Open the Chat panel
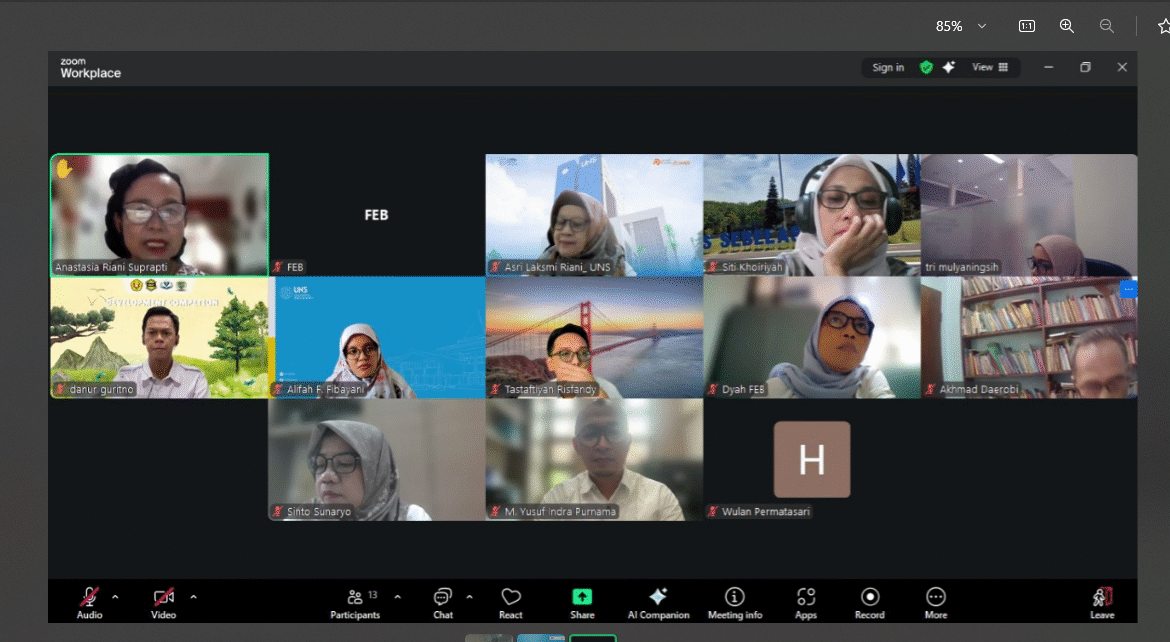This screenshot has width=1170, height=642. click(x=443, y=601)
